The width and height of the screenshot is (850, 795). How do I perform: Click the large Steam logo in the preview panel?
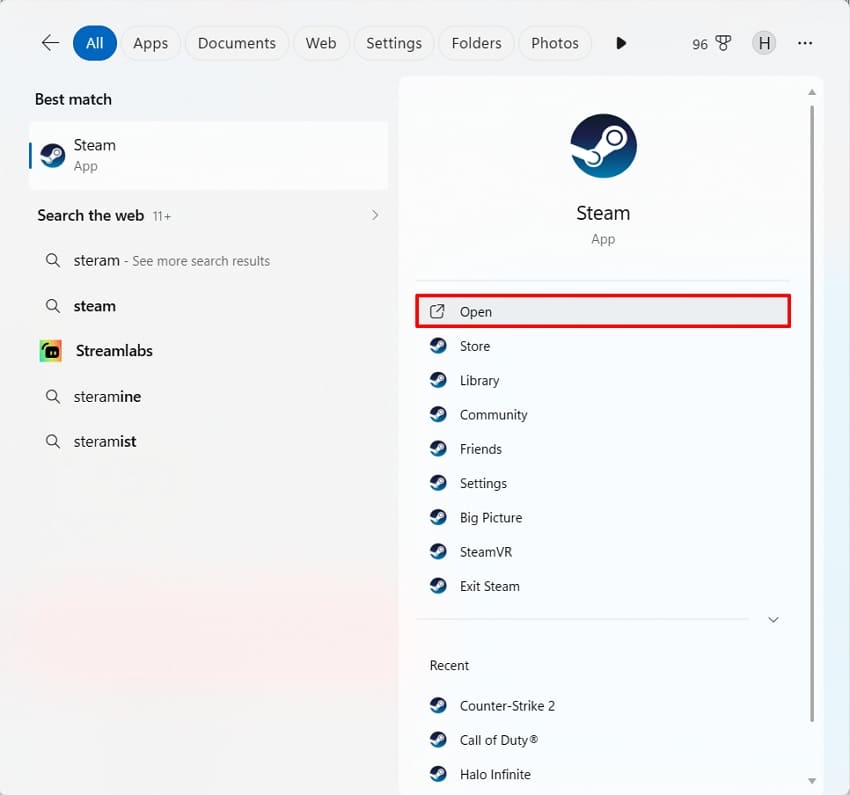(x=603, y=146)
